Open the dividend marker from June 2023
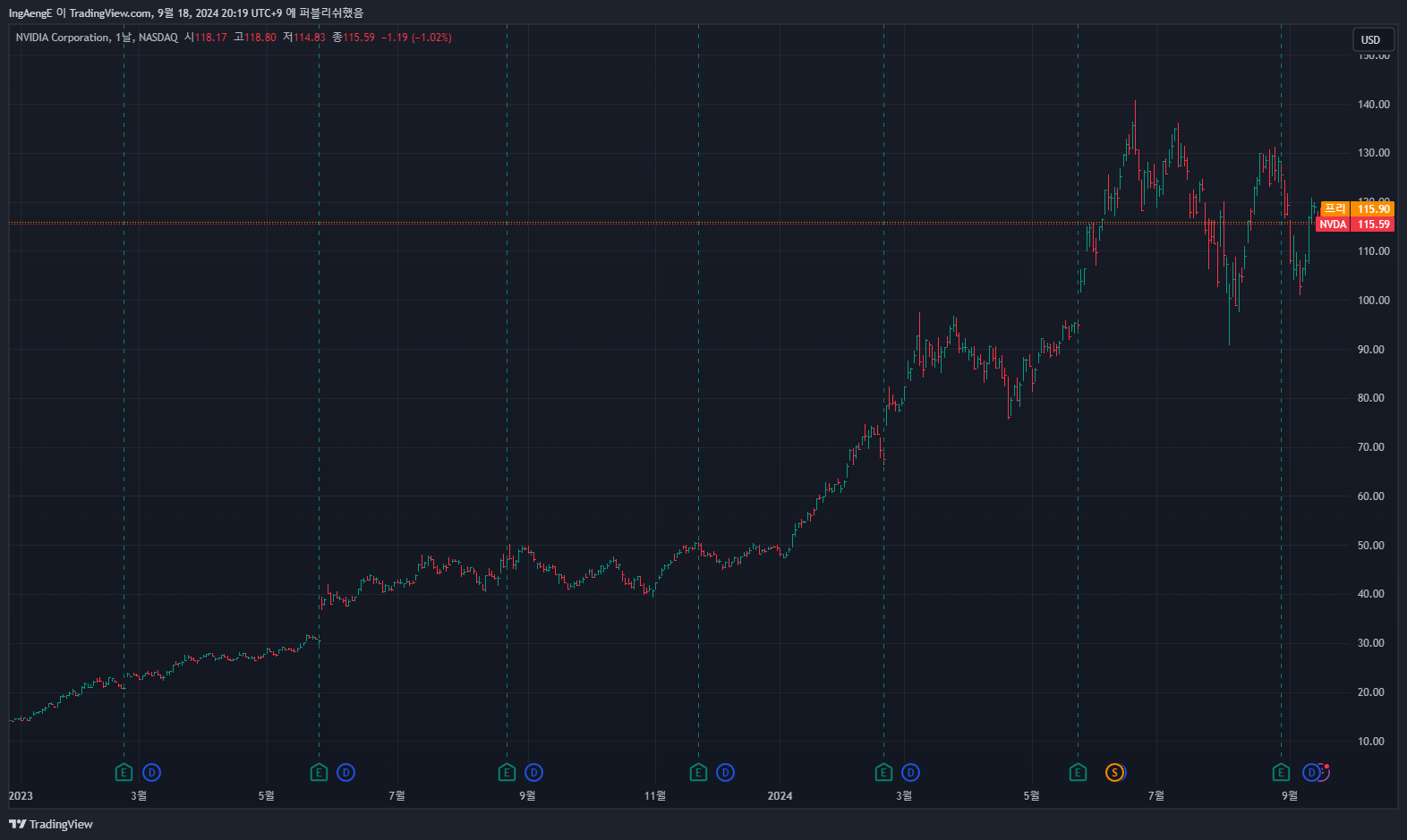 [x=345, y=773]
